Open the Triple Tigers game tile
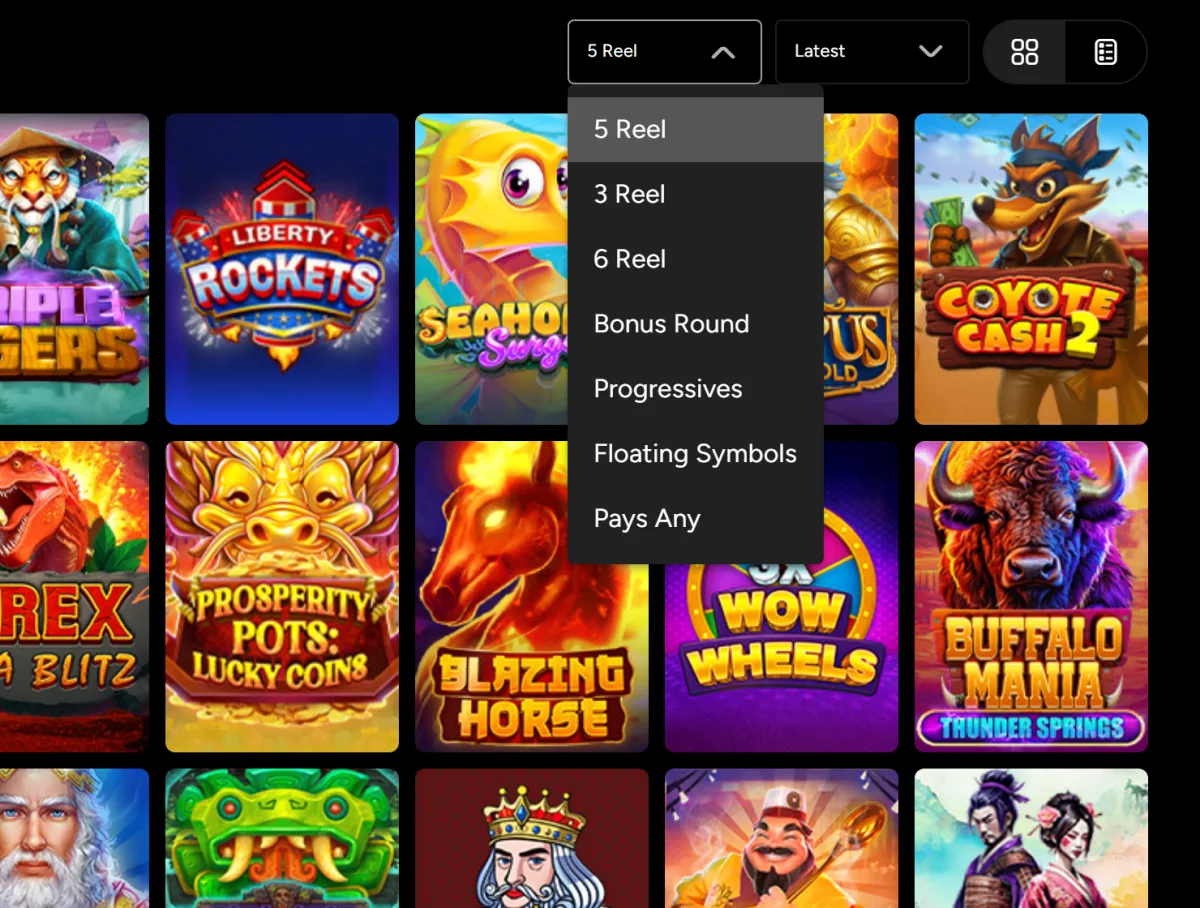This screenshot has width=1200, height=908. (74, 269)
